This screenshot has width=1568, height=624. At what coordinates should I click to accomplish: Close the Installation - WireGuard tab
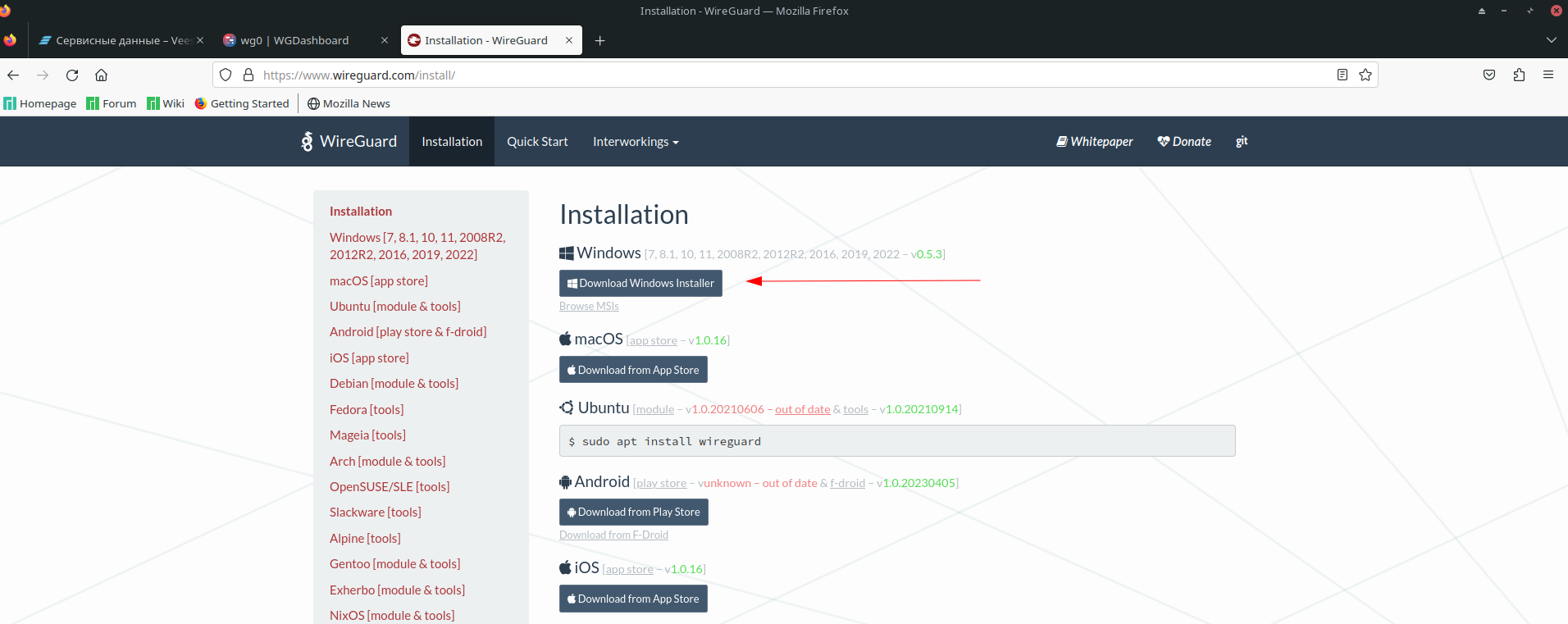569,40
